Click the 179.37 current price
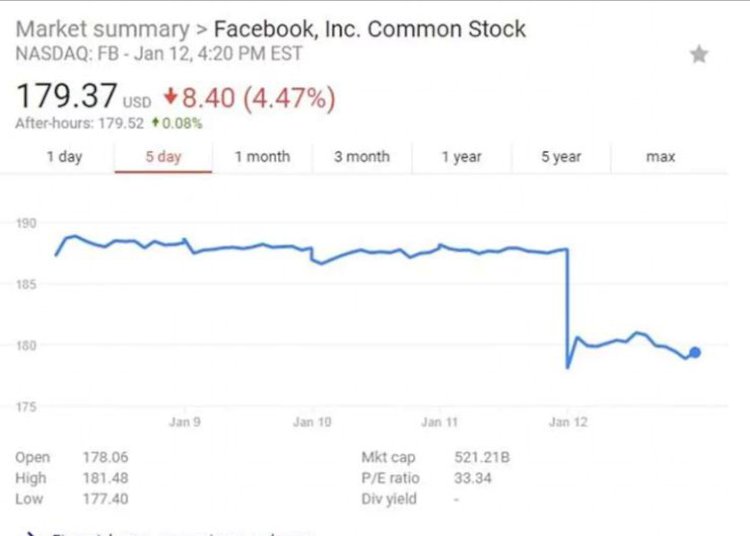The height and width of the screenshot is (536, 750). [x=65, y=98]
